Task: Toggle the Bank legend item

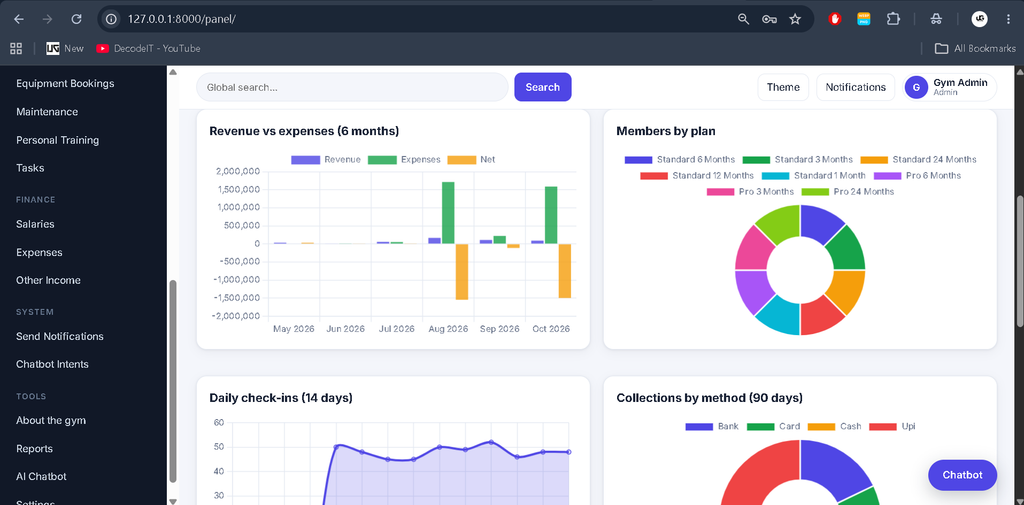Action: pyautogui.click(x=712, y=427)
